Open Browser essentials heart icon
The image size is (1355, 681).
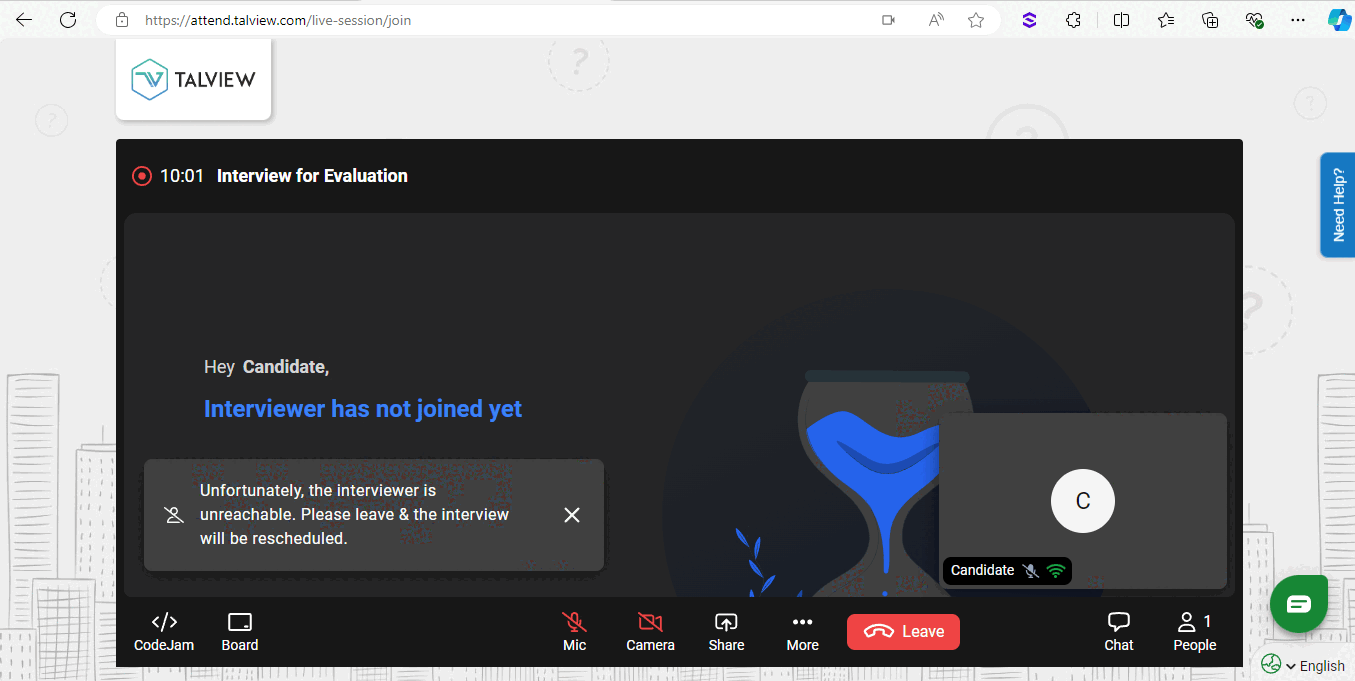click(1255, 20)
